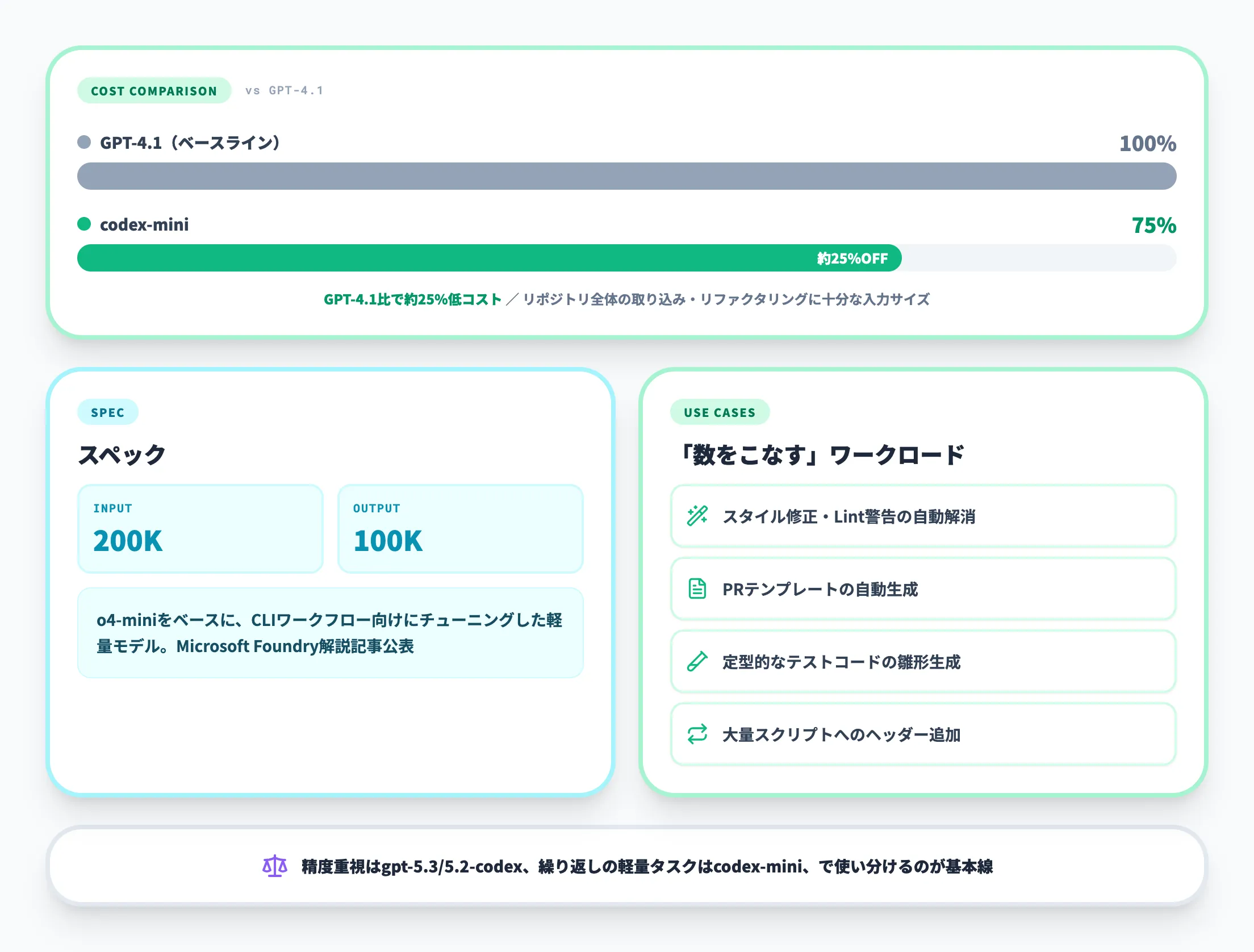The width and height of the screenshot is (1254, 952).
Task: Click the SPEC badge
Action: (107, 412)
